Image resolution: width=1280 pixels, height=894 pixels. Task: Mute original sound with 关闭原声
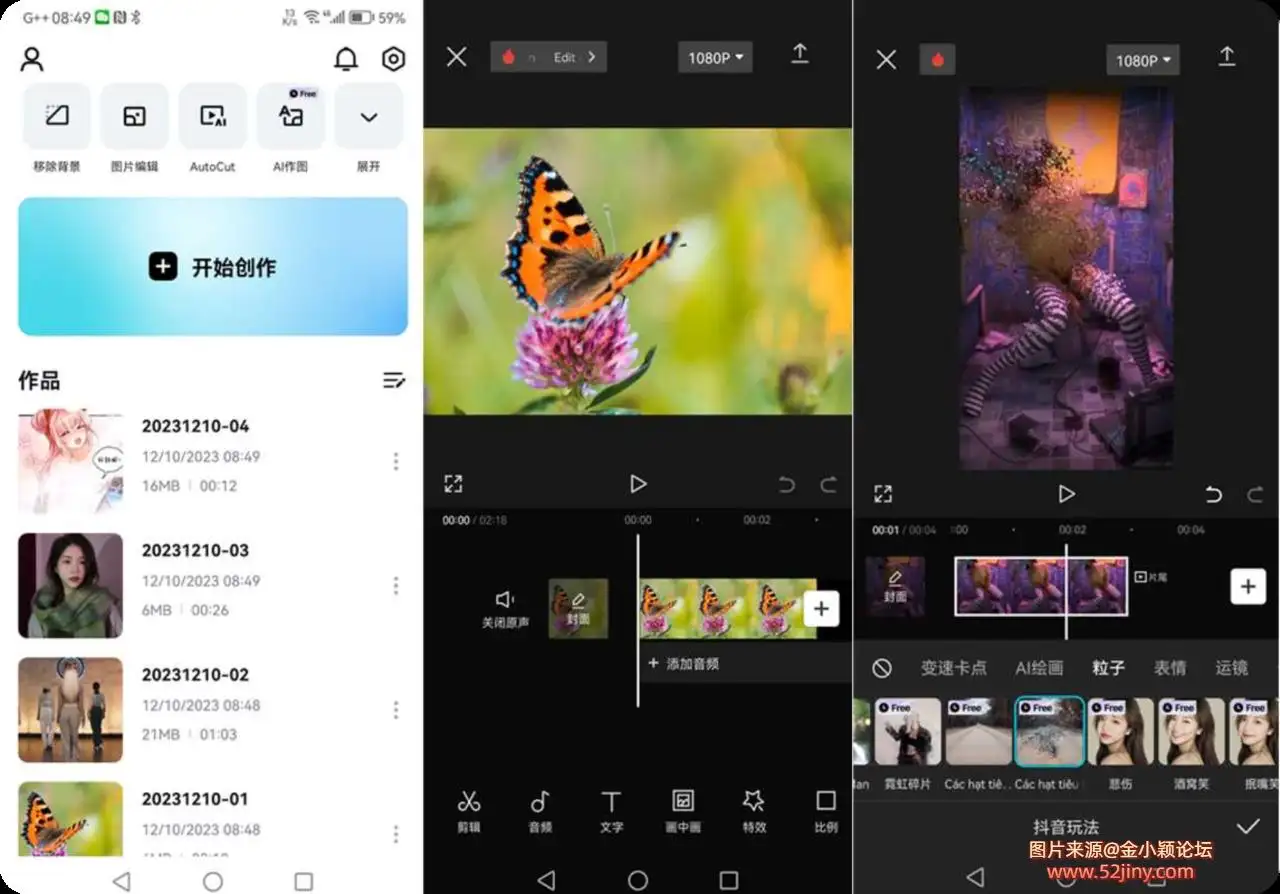coord(505,608)
